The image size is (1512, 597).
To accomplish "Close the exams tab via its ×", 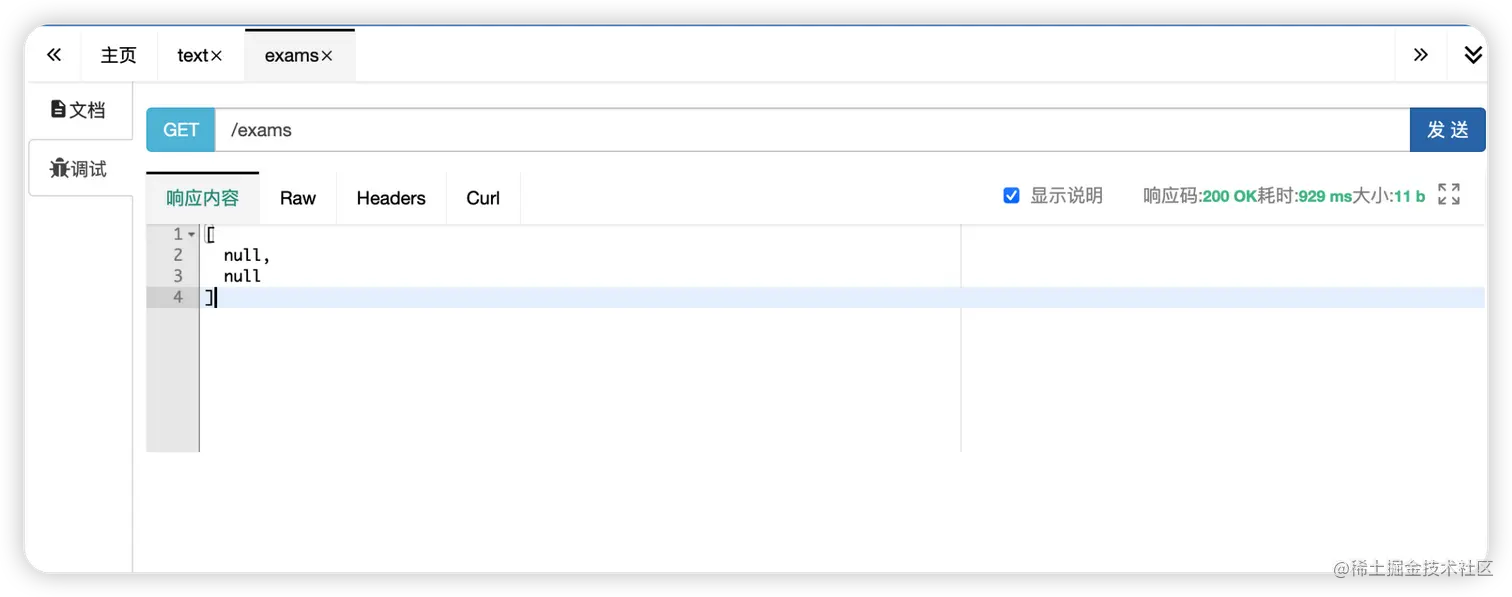I will pyautogui.click(x=326, y=56).
